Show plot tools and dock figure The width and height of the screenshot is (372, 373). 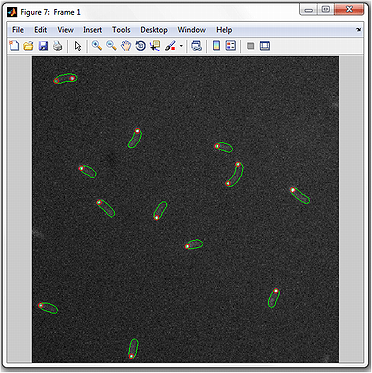click(x=265, y=46)
